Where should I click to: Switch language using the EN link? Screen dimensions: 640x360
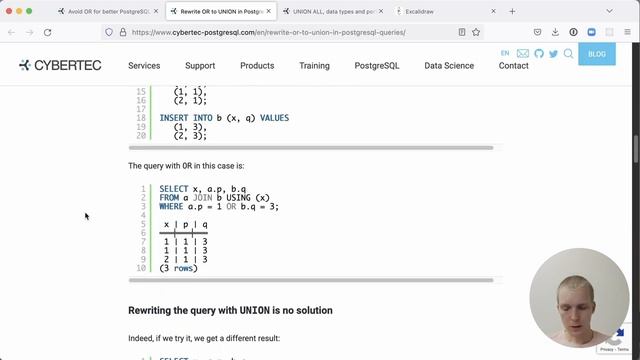[x=505, y=53]
